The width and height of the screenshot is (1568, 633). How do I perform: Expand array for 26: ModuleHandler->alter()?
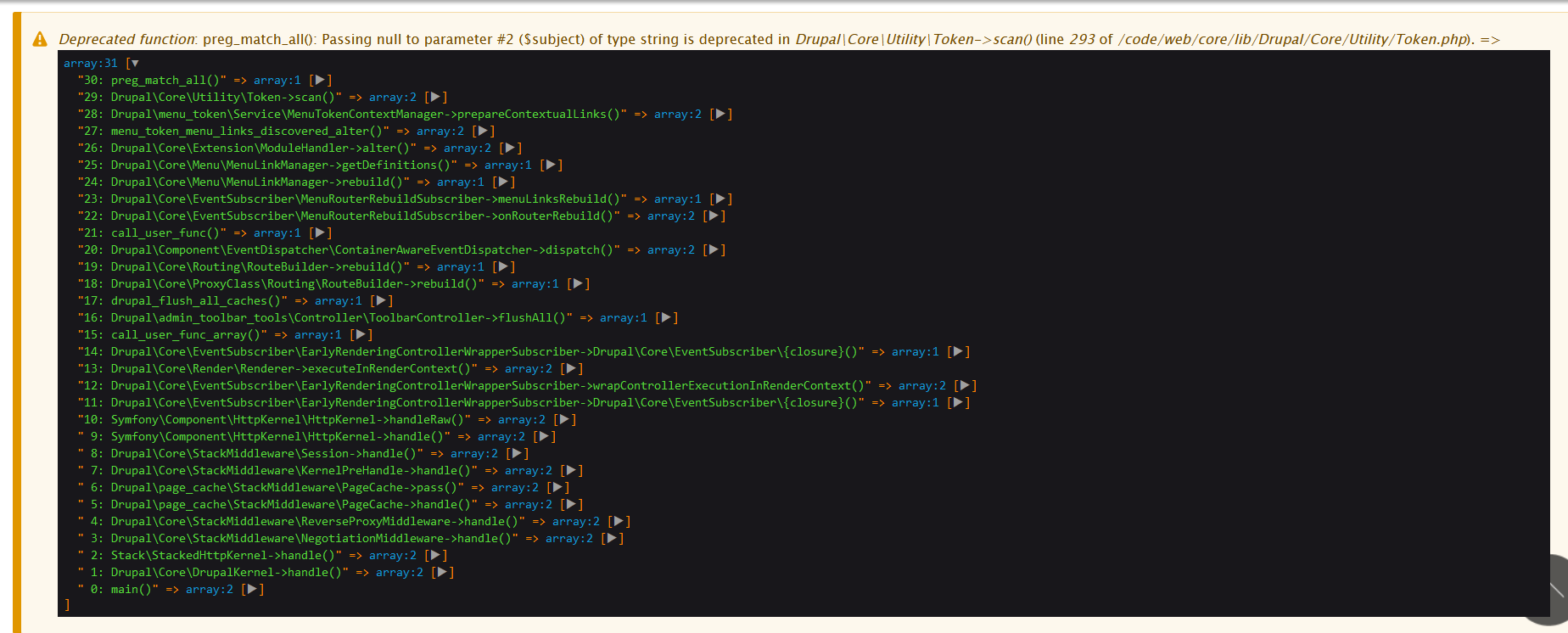point(510,148)
